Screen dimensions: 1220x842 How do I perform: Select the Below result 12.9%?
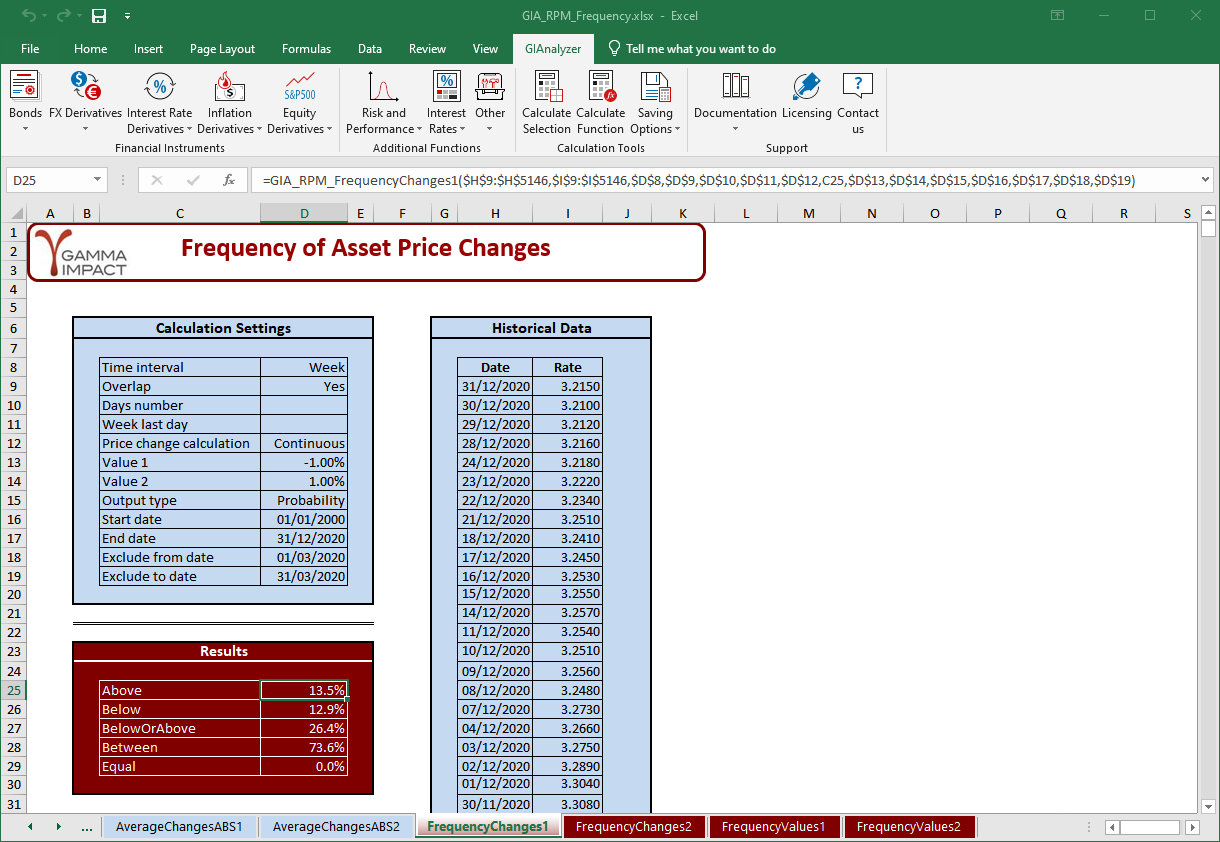tap(304, 709)
